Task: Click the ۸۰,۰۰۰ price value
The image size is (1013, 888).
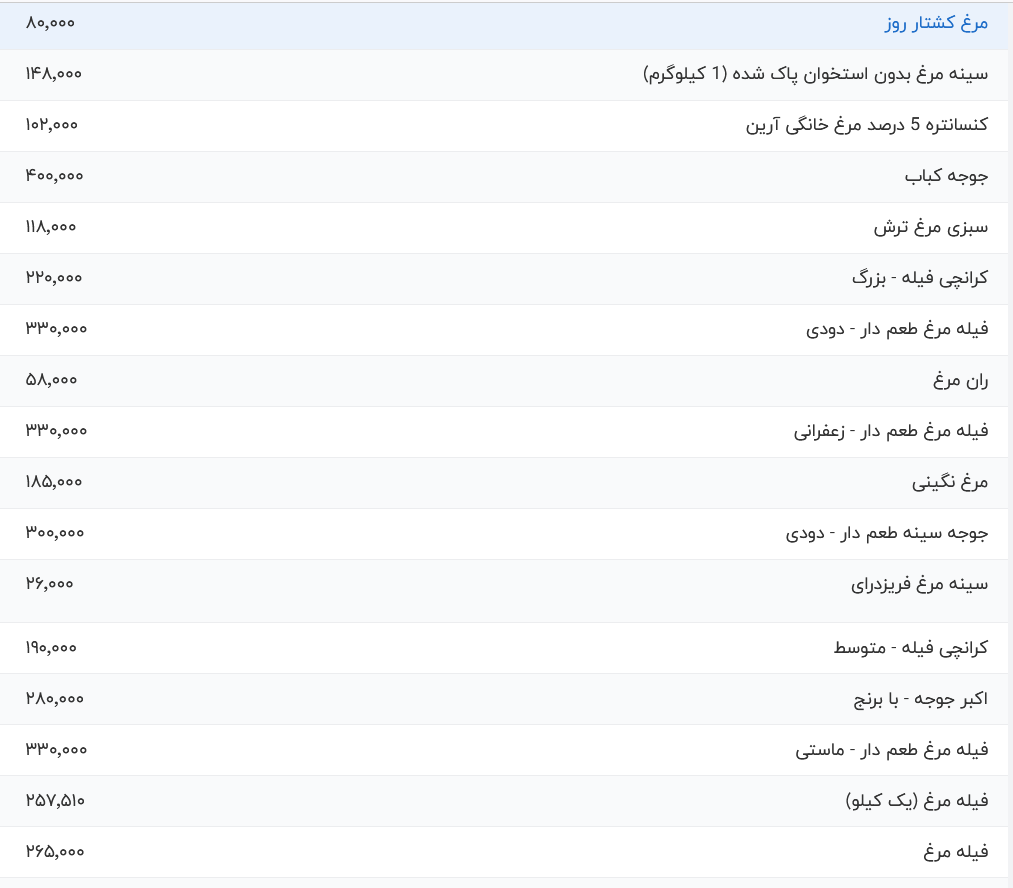Action: (x=48, y=25)
